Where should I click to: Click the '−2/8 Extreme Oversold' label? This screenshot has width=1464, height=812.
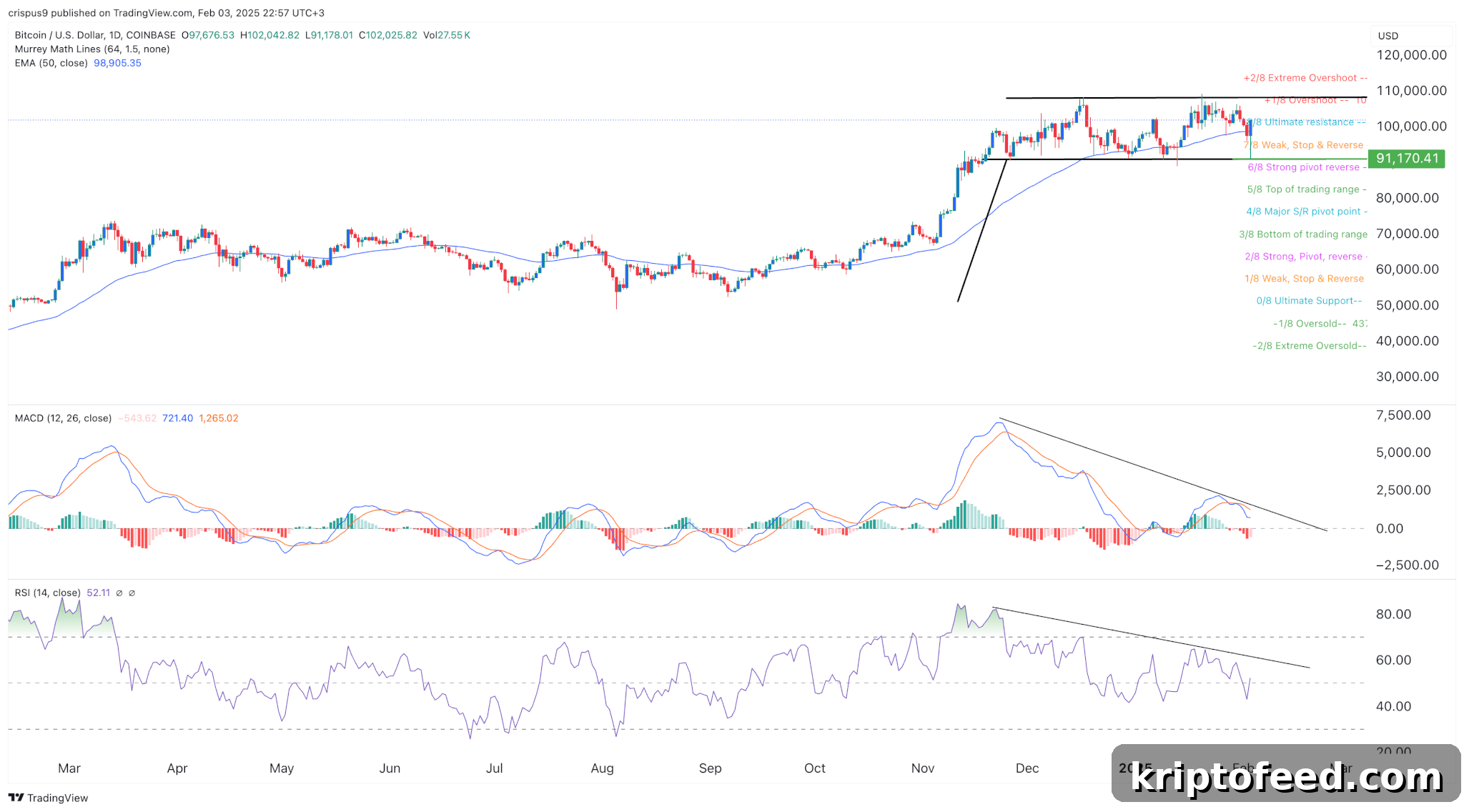coord(1310,346)
